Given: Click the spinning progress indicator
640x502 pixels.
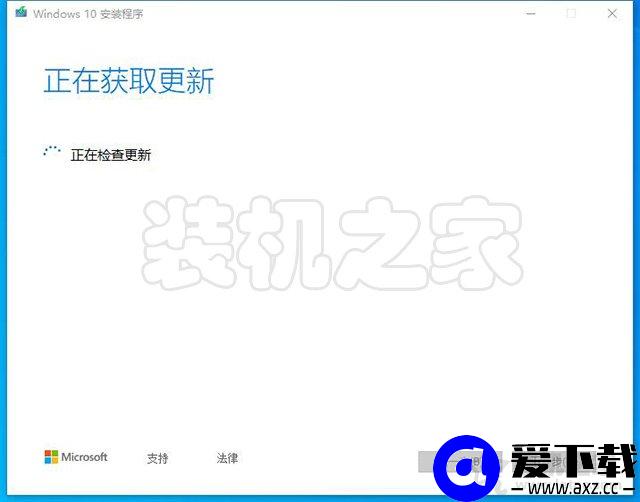Looking at the screenshot, I should click(52, 151).
